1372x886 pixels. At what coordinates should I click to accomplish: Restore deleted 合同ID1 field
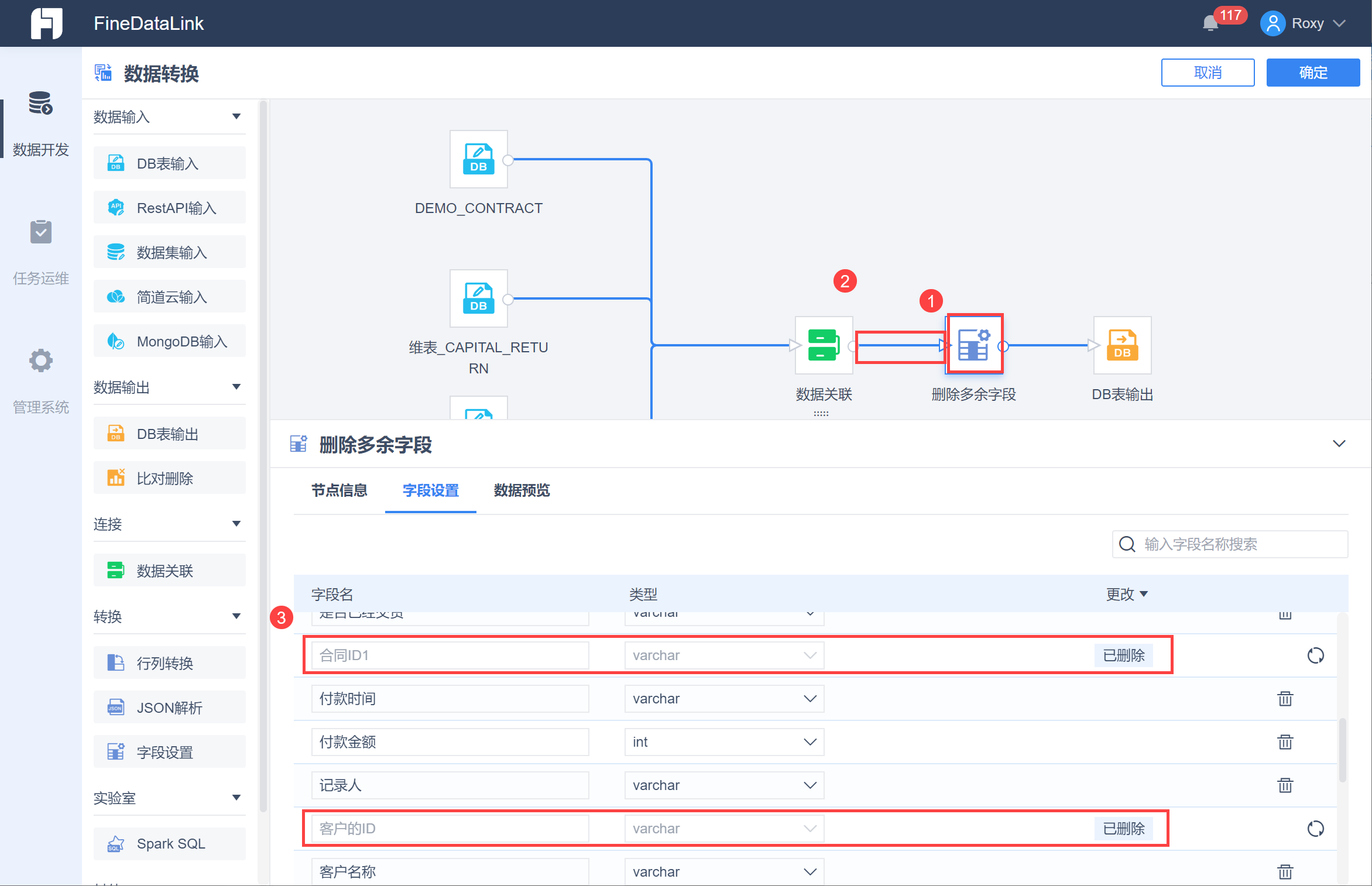[1315, 655]
